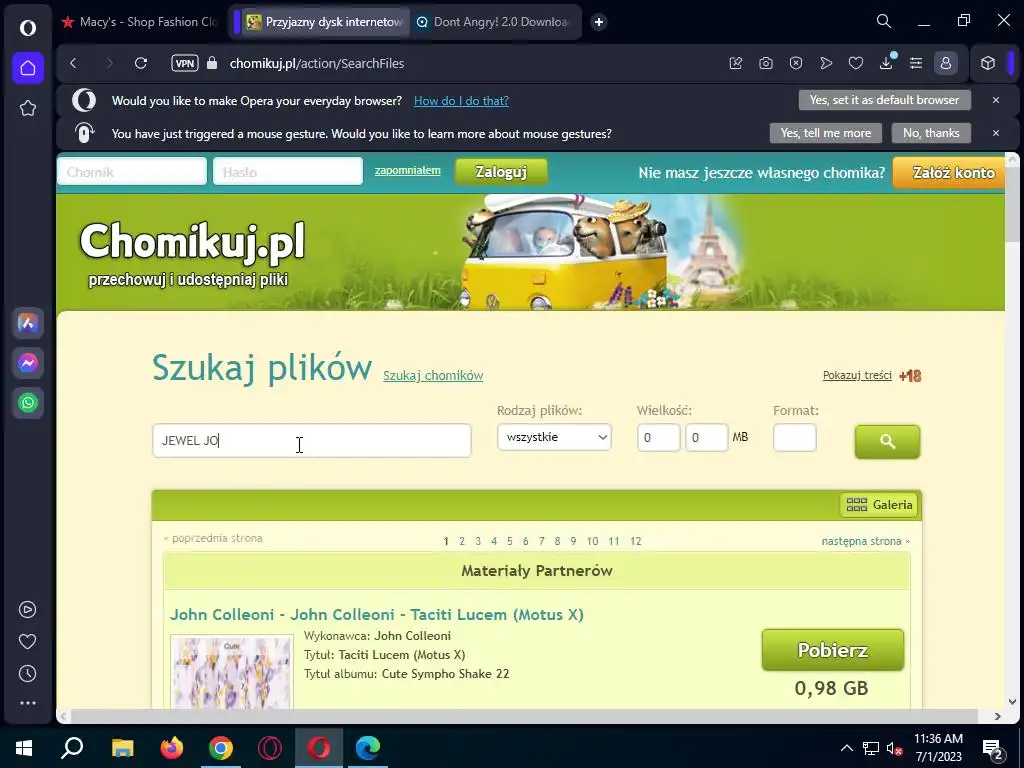Viewport: 1024px width, 768px height.
Task: Switch to Galeria view
Action: coord(879,505)
